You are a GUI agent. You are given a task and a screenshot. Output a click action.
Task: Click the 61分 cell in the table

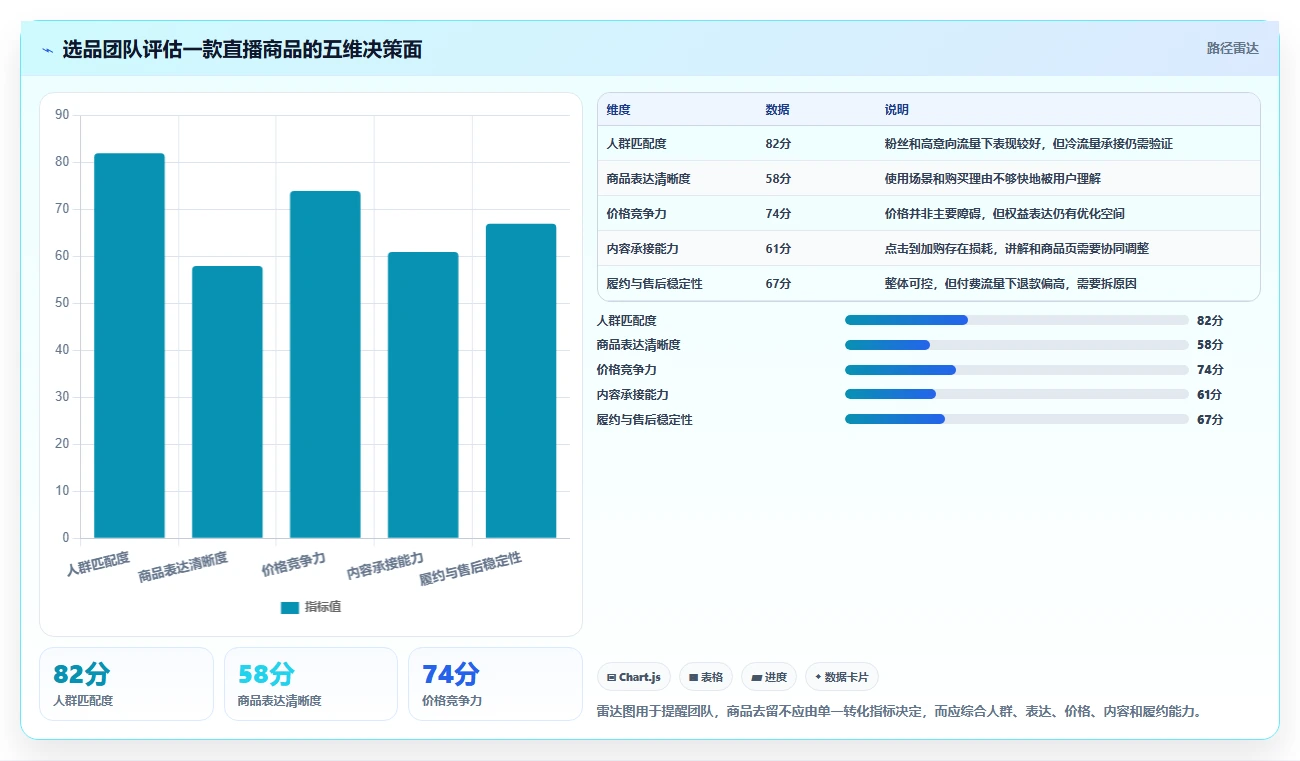(x=779, y=249)
